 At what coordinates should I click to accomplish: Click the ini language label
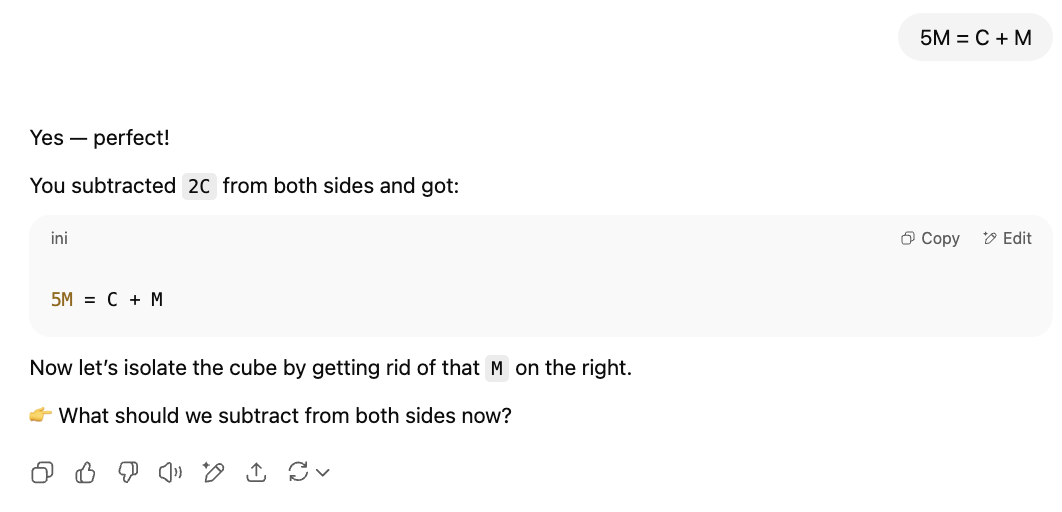pyautogui.click(x=59, y=238)
